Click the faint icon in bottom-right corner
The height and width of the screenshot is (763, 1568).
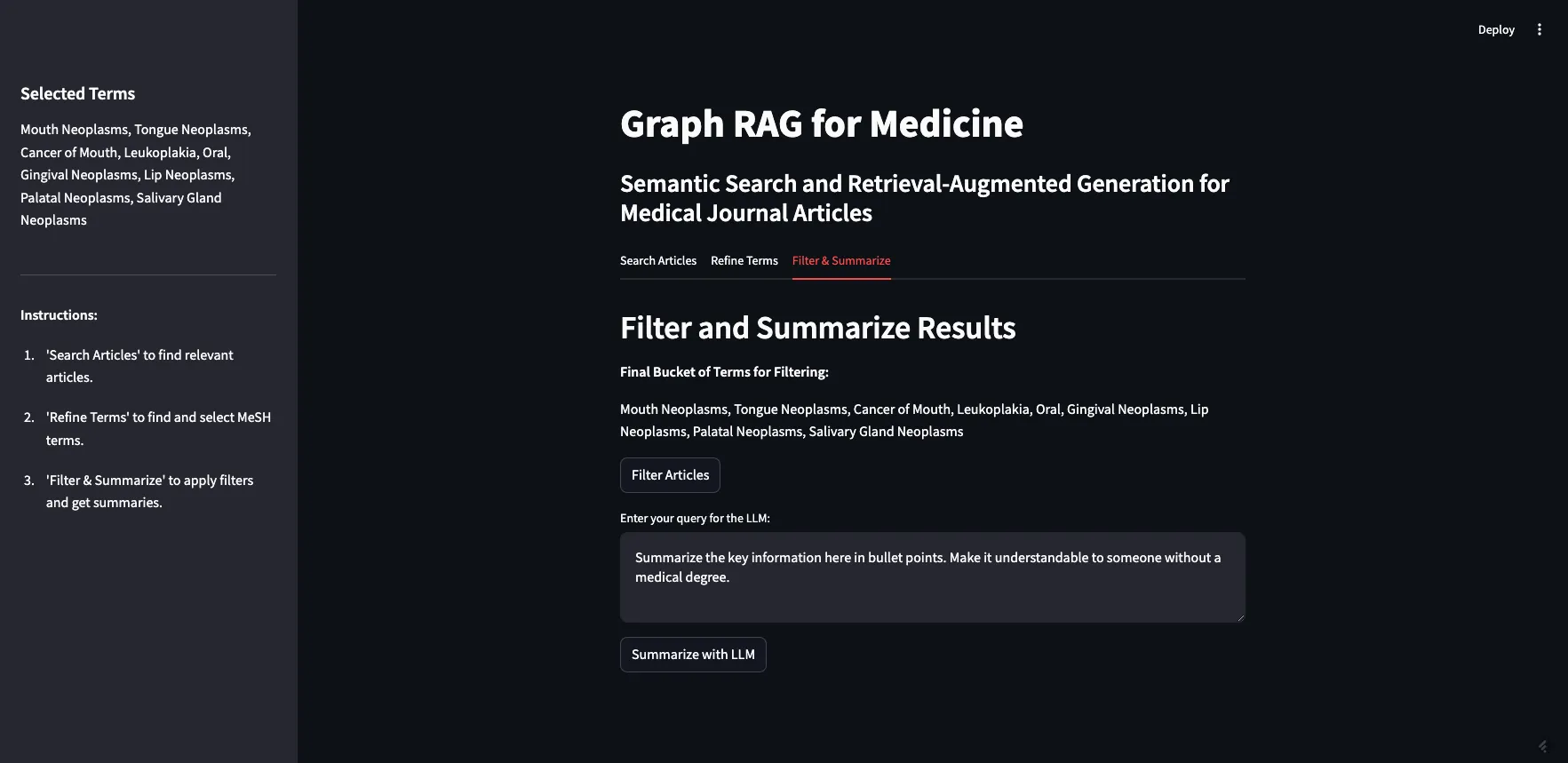point(1542,746)
